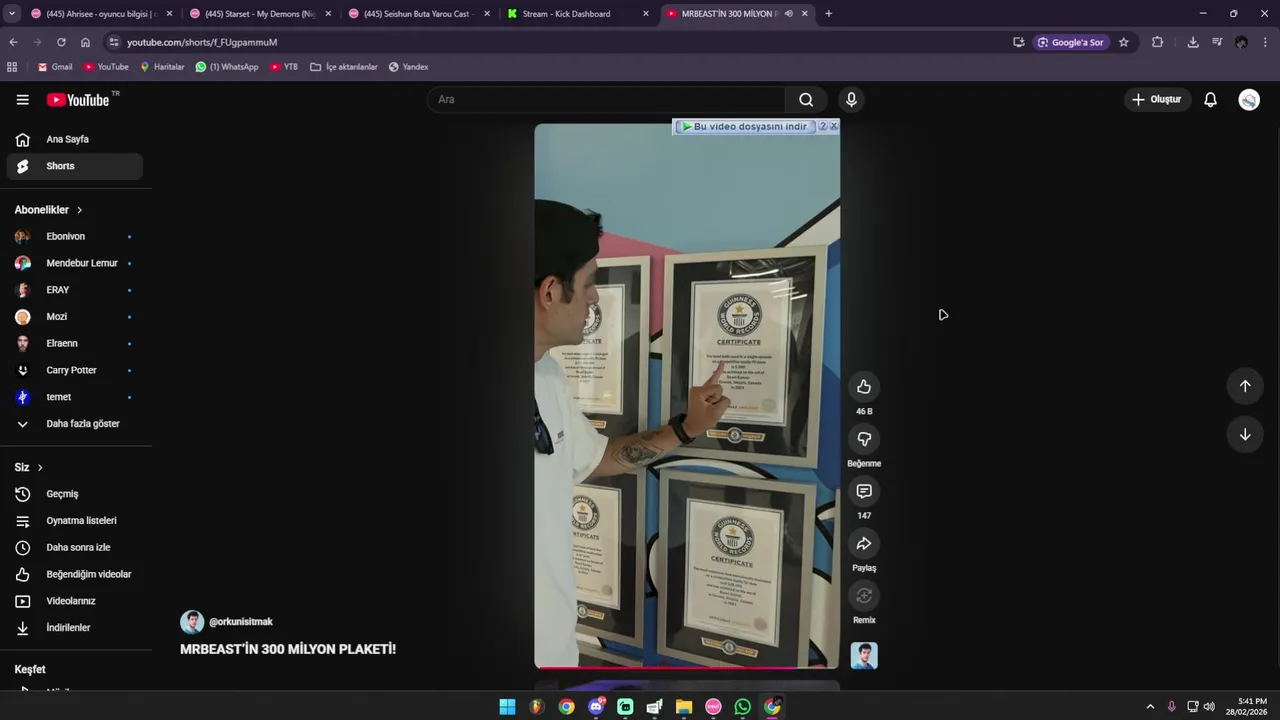This screenshot has height=720, width=1280.
Task: Click the Remix icon
Action: 864,596
